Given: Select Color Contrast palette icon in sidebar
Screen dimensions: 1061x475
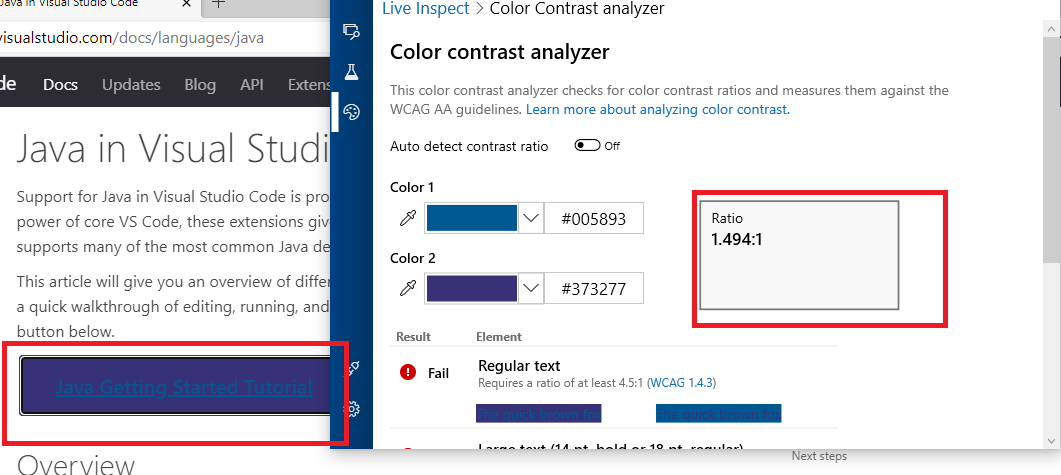Looking at the screenshot, I should point(351,112).
